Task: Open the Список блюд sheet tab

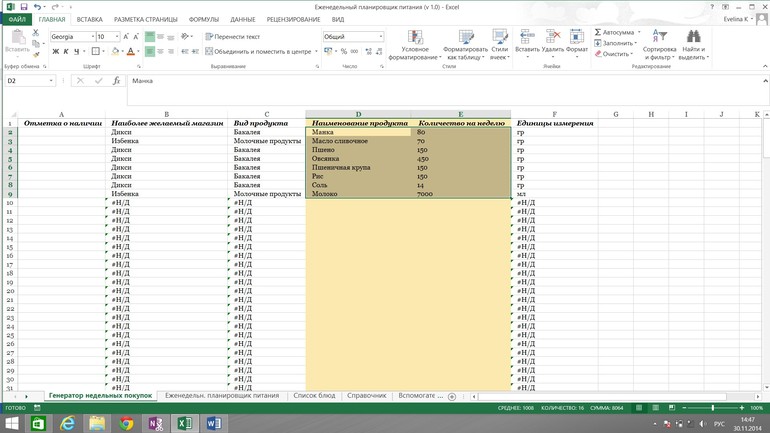Action: [x=313, y=396]
